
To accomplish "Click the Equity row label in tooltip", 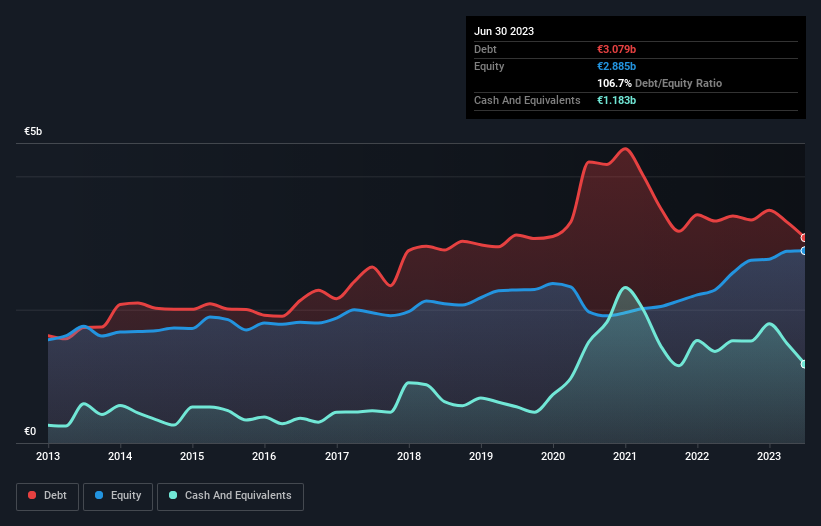I will click(x=489, y=66).
